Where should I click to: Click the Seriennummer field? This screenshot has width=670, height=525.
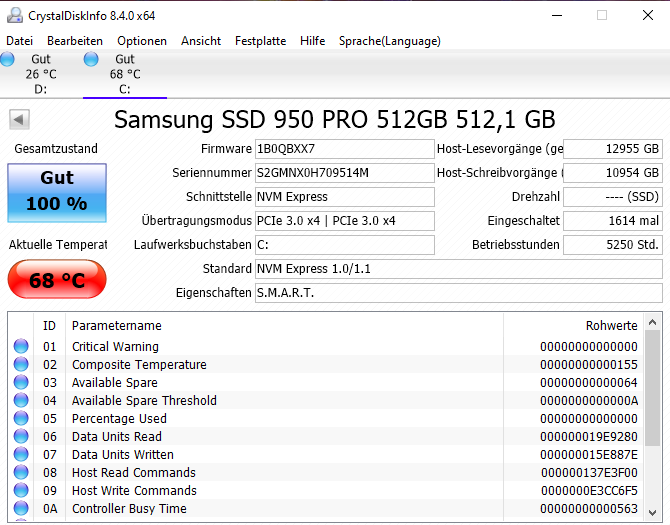345,173
